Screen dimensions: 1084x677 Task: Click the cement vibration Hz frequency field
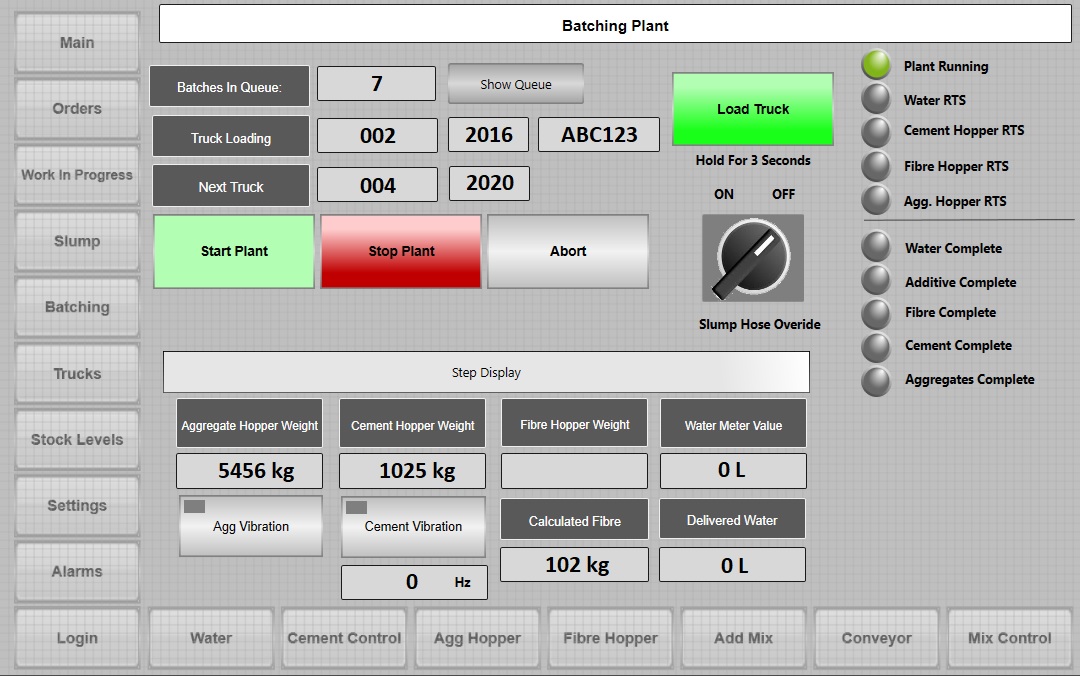coord(414,582)
